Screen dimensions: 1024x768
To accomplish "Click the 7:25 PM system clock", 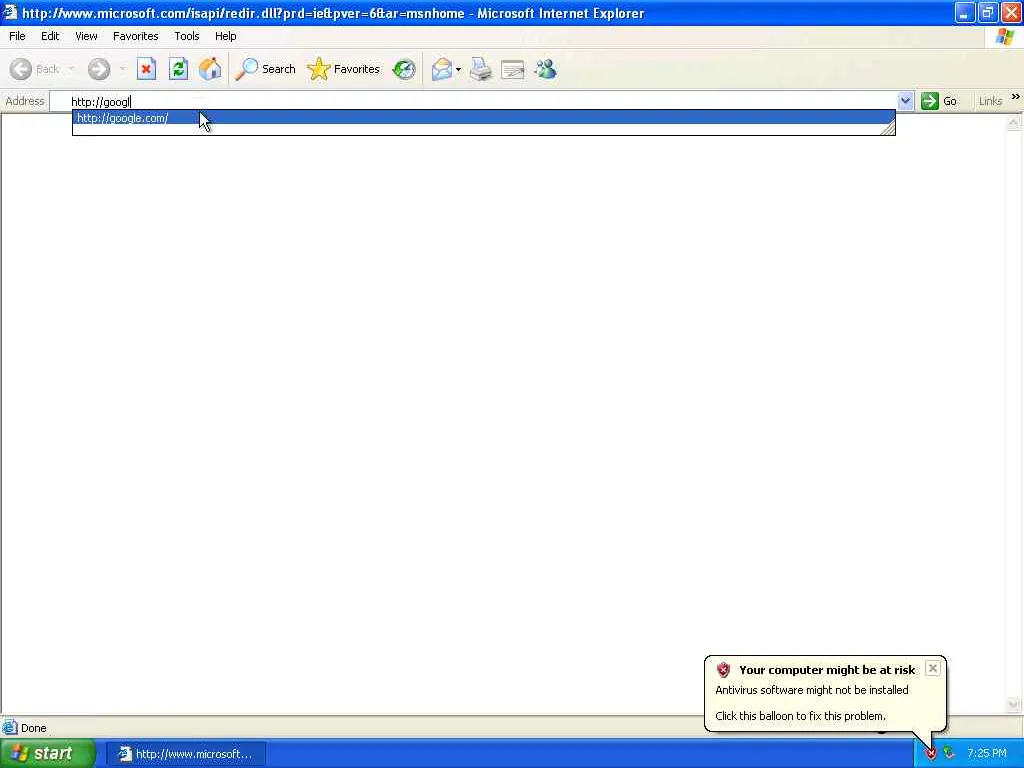I will [x=987, y=754].
